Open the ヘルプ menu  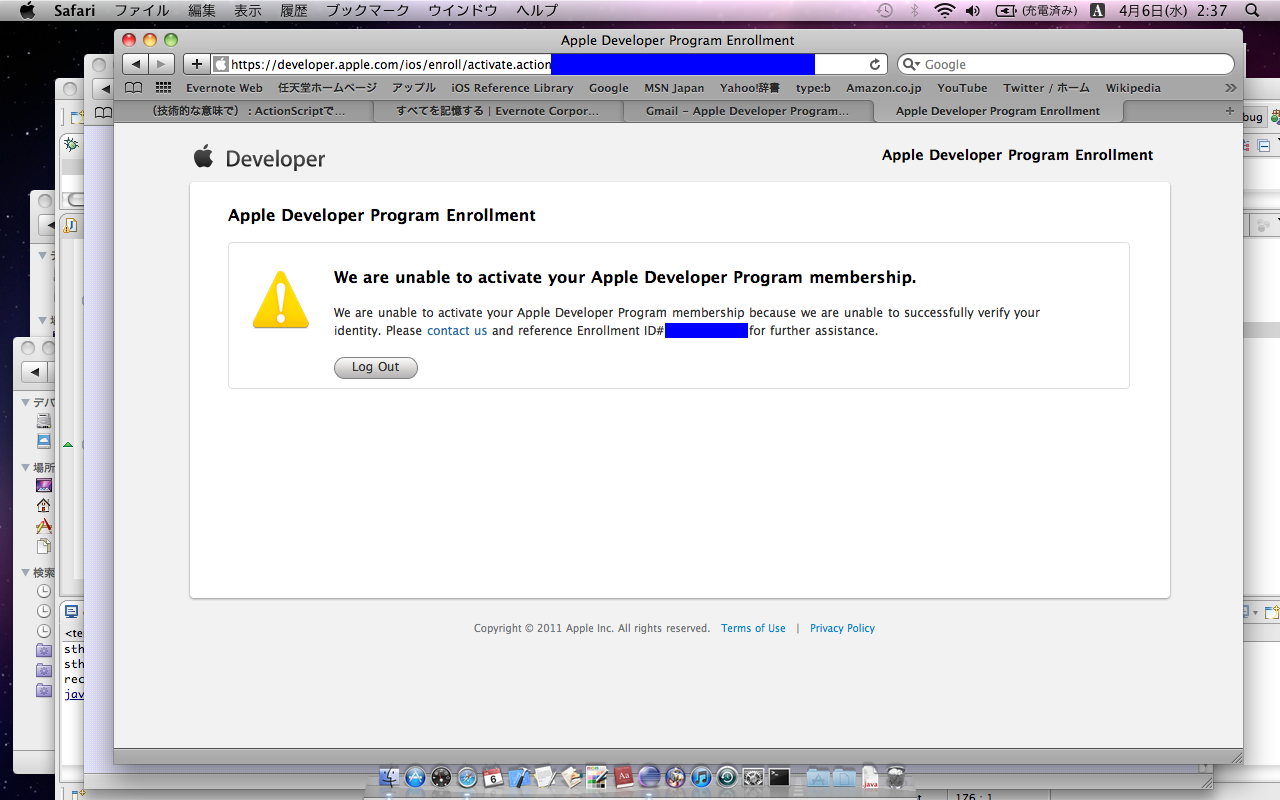coord(537,10)
